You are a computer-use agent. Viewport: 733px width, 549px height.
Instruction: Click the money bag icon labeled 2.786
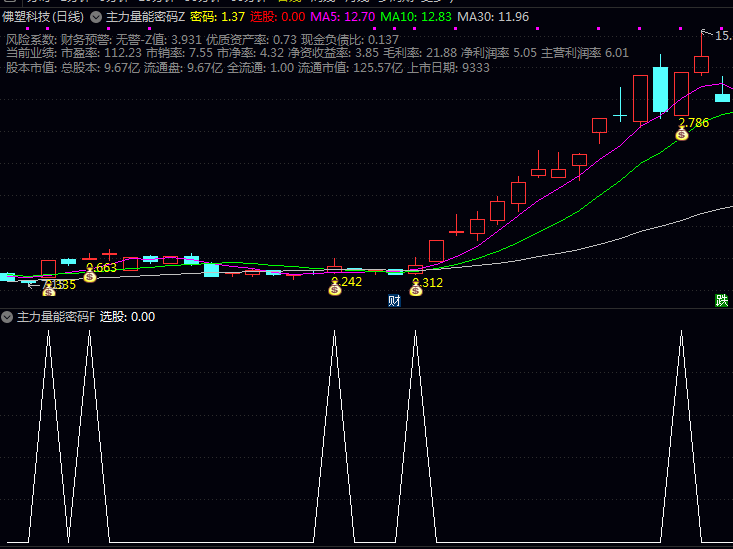(x=681, y=134)
